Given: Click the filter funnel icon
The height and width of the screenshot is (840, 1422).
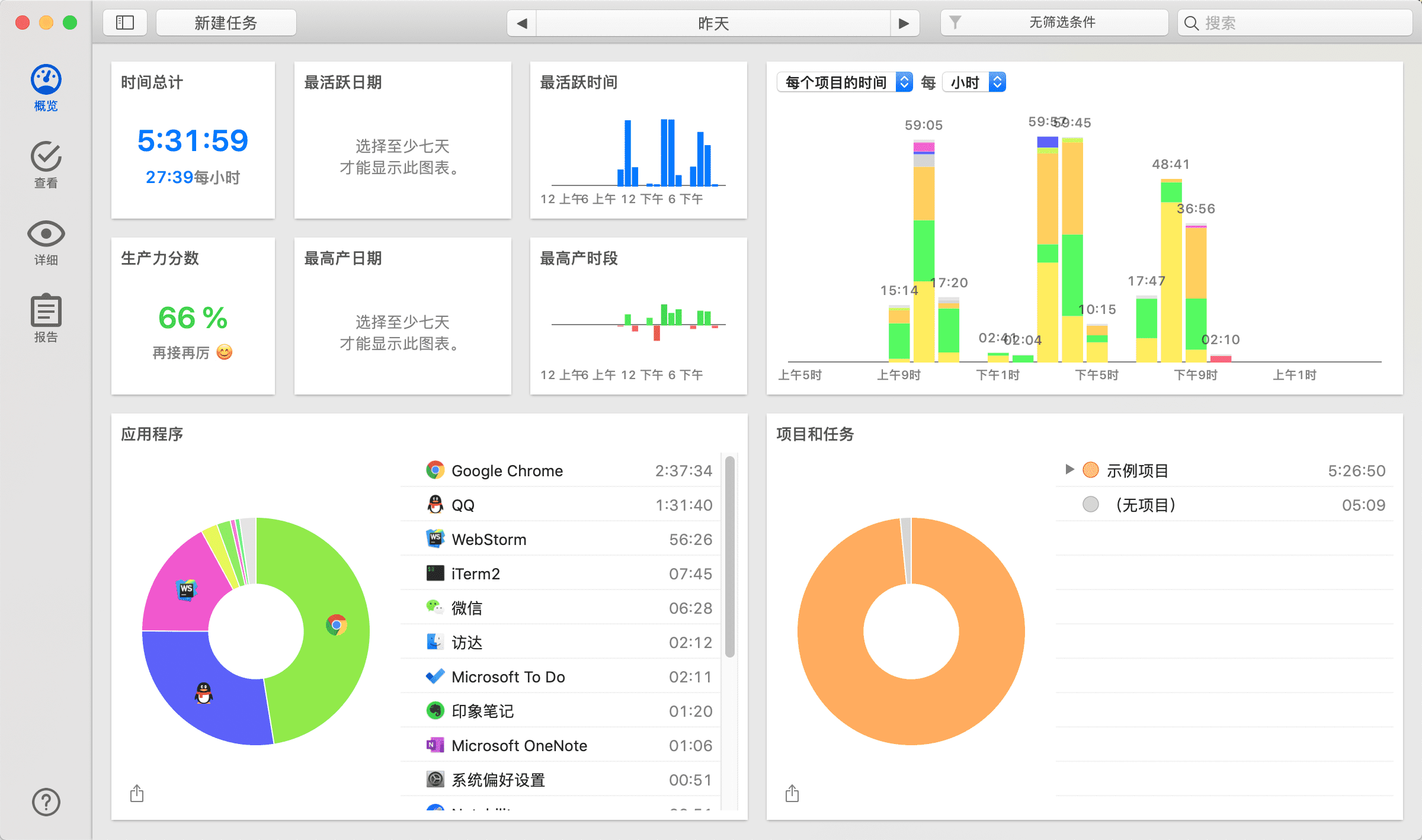Looking at the screenshot, I should click(x=955, y=23).
